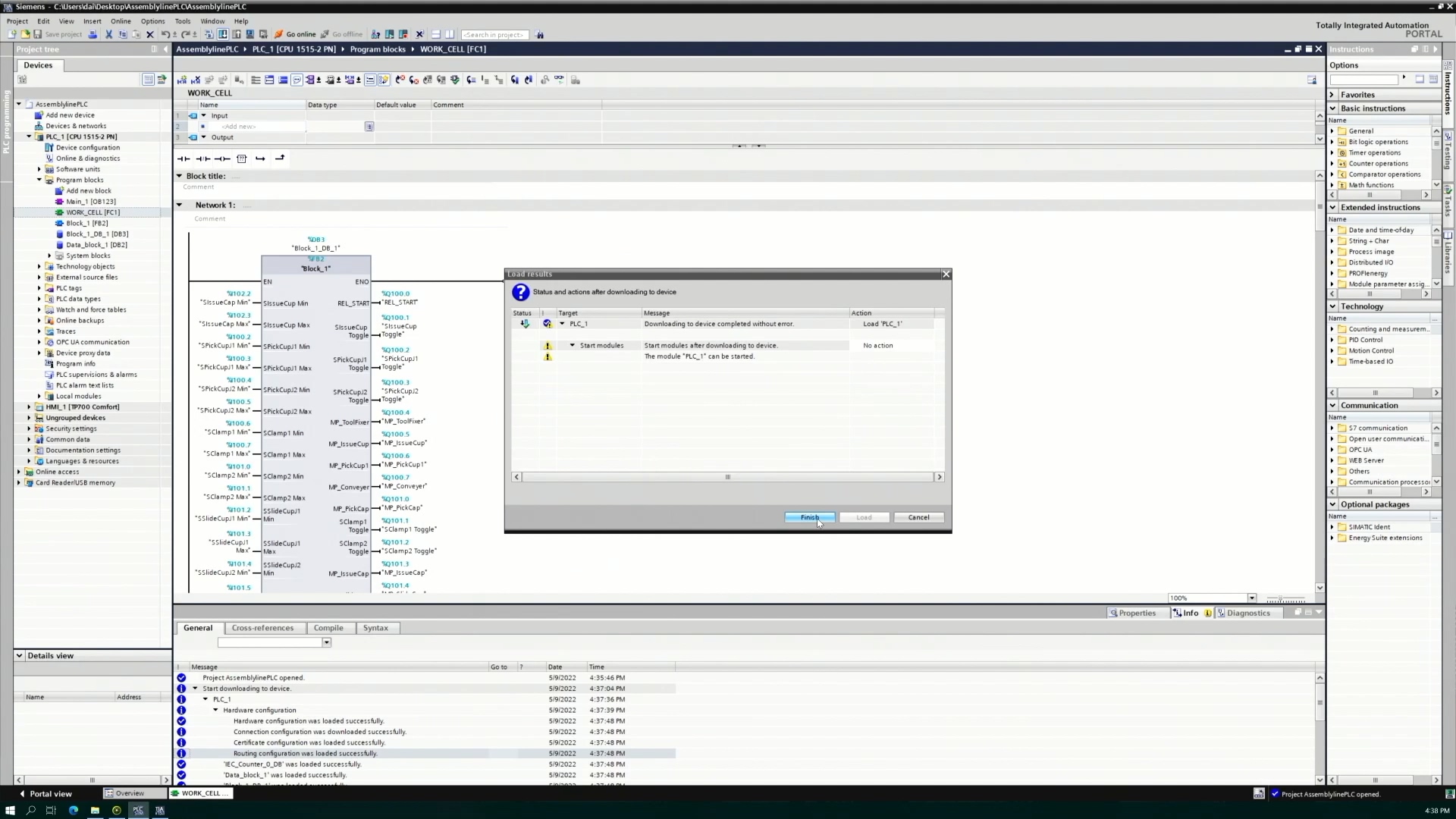Click the Save project icon
This screenshot has height=819, width=1456.
(x=38, y=35)
